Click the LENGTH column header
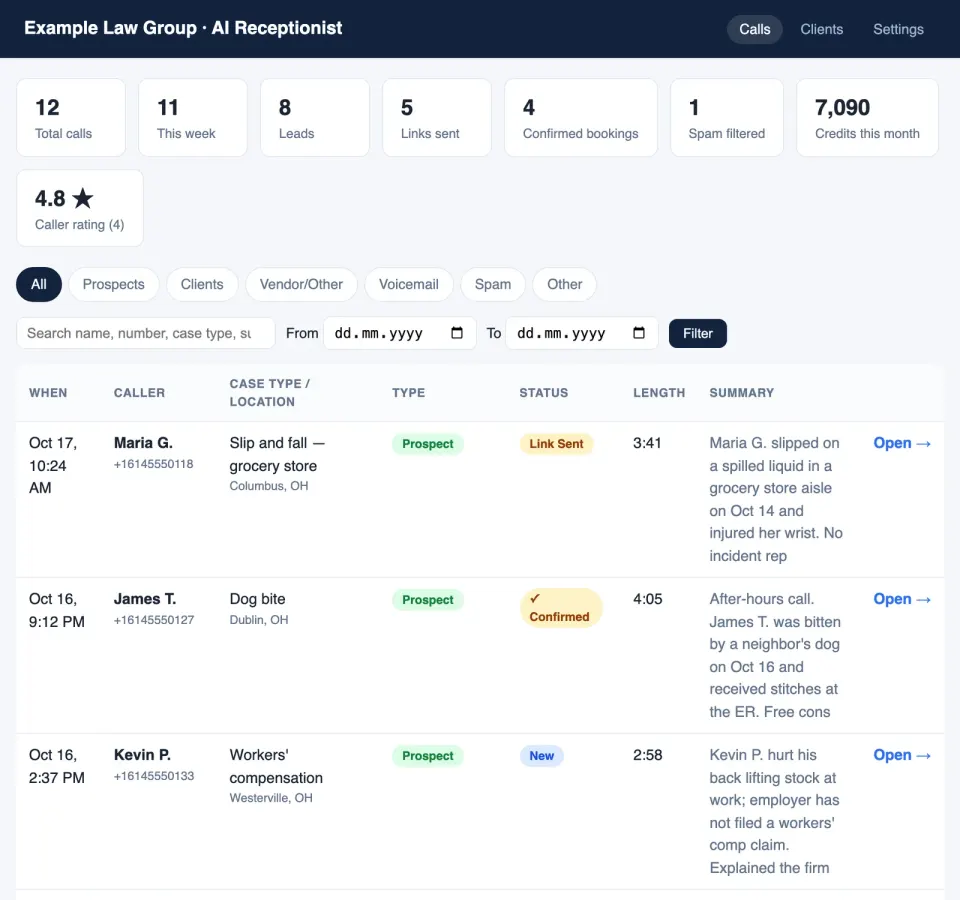Viewport: 960px width, 900px height. (659, 393)
